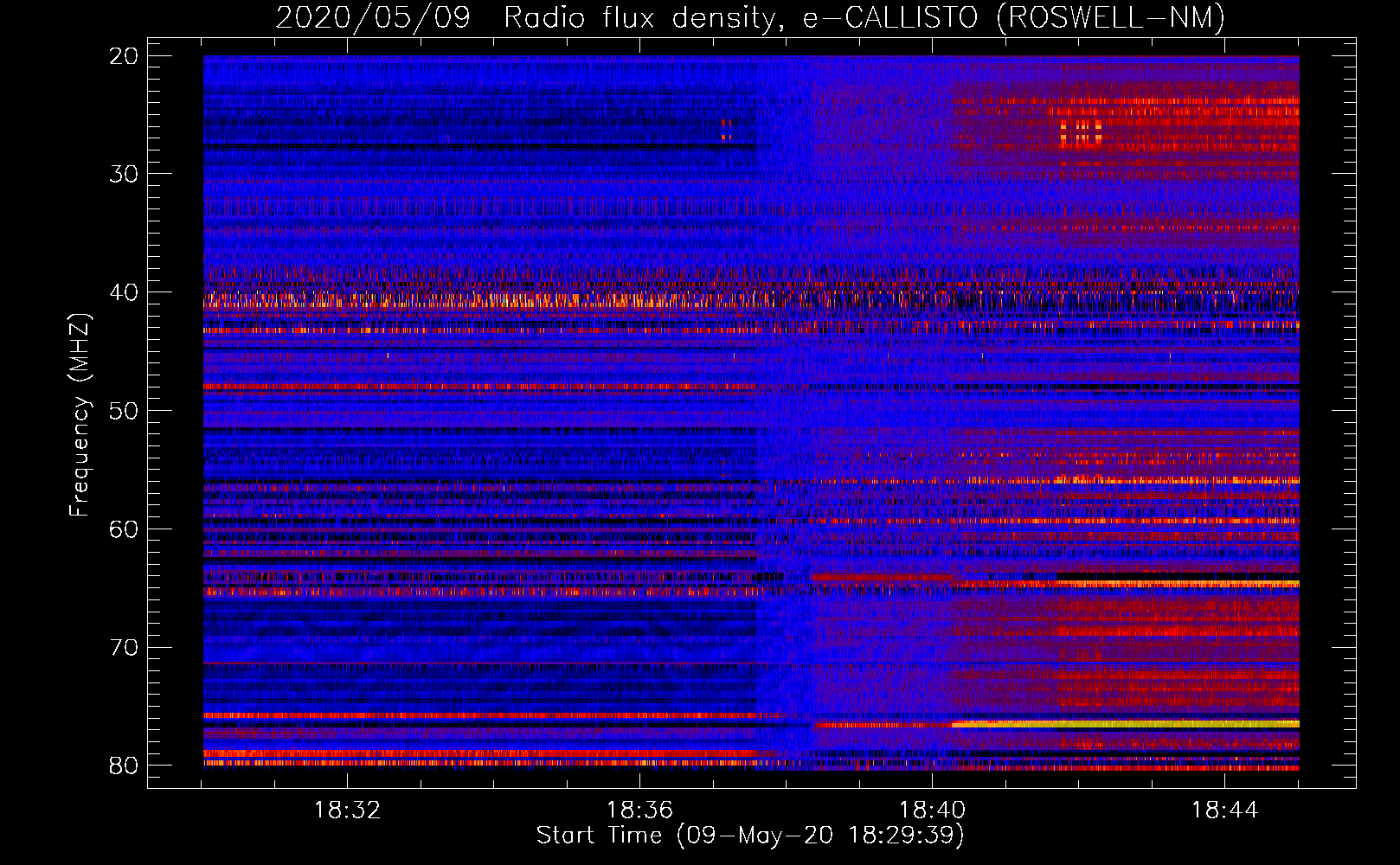Click the yellow dotted burst cluster near 26 MHz
Viewport: 1400px width, 865px height.
1081,132
